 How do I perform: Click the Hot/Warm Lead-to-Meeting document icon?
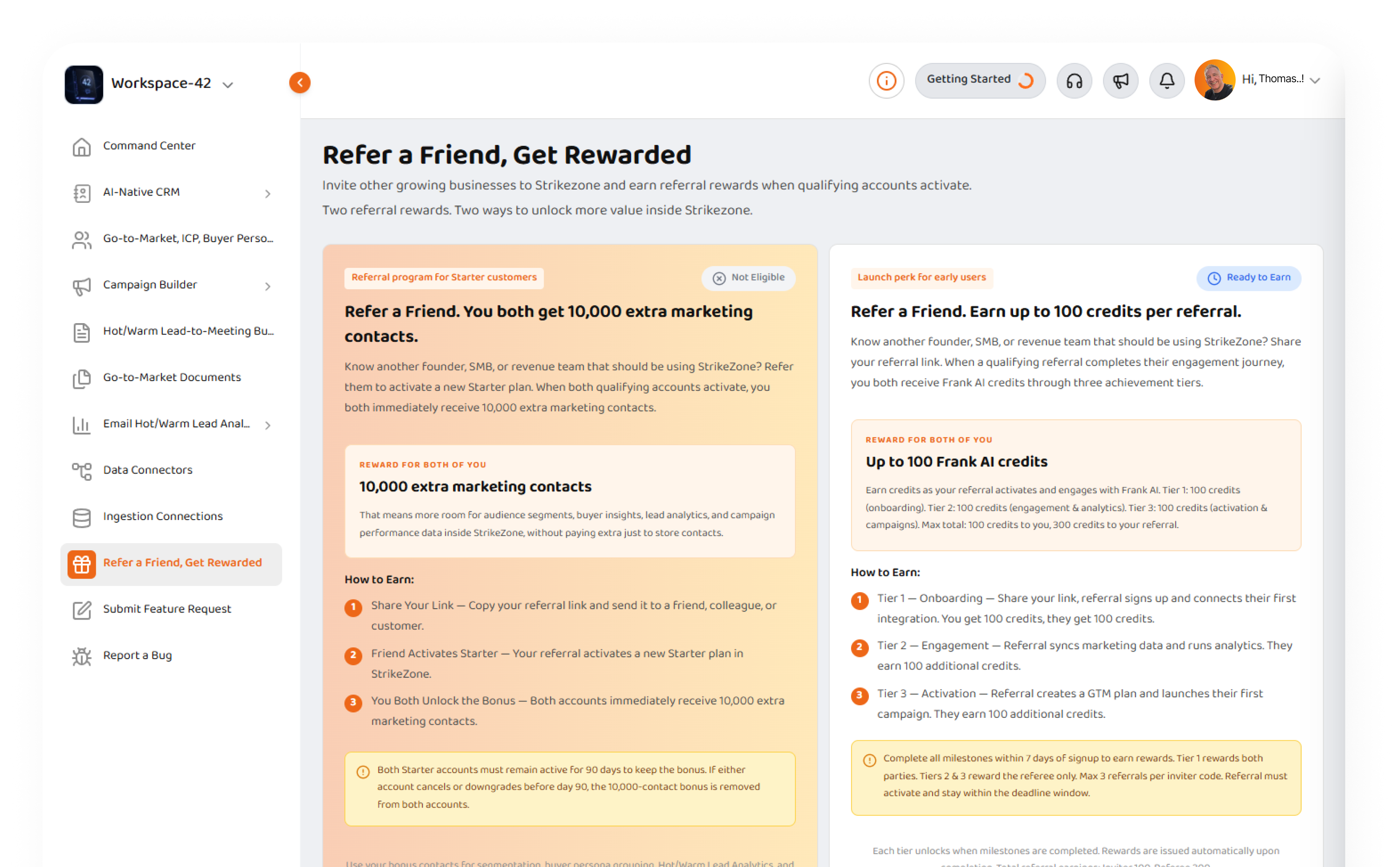(x=81, y=333)
